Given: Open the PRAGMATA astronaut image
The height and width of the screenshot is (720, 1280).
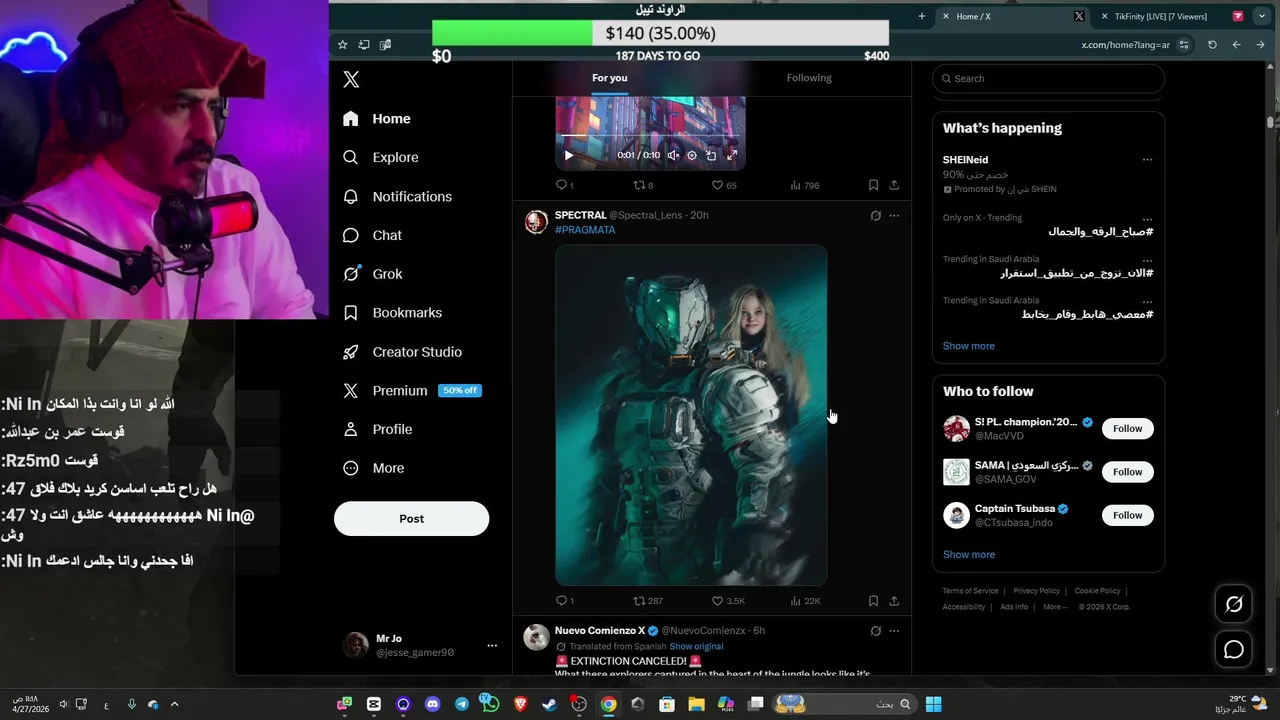Looking at the screenshot, I should (691, 415).
